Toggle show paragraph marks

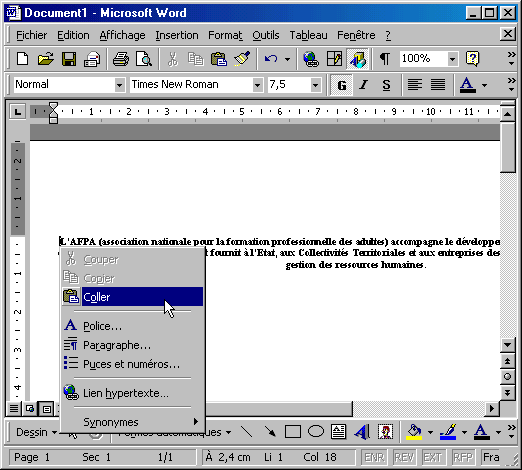[385, 59]
